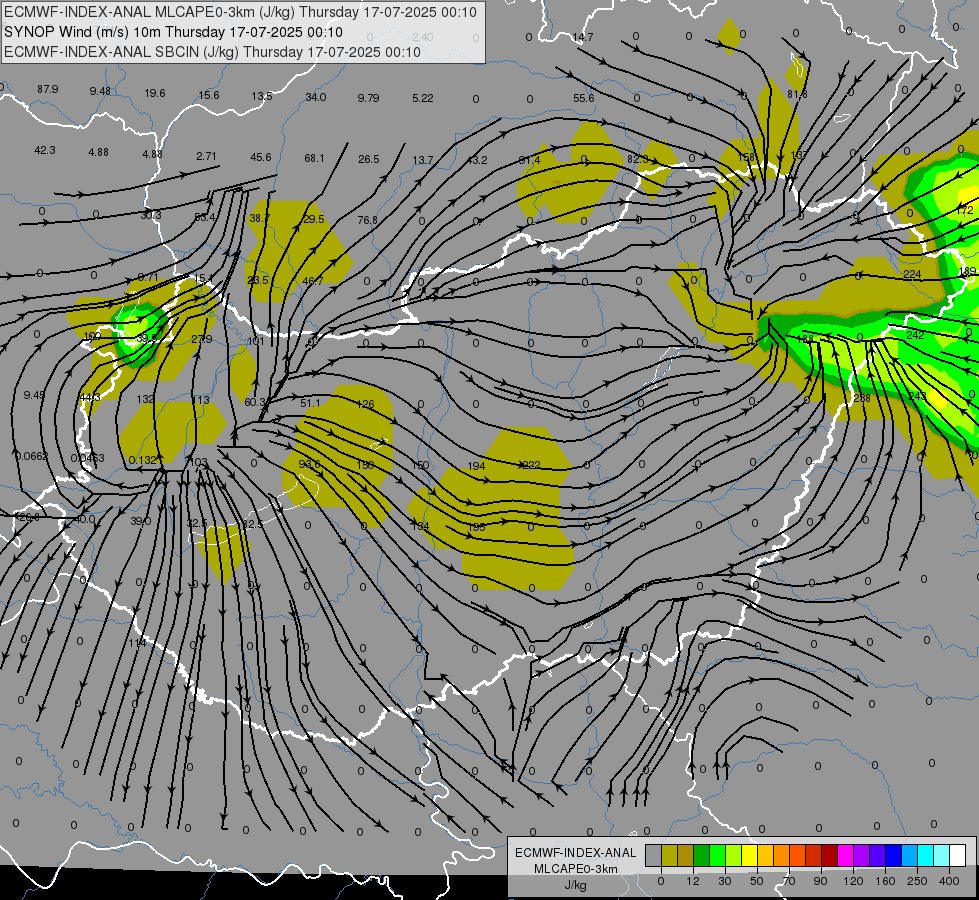Image resolution: width=979 pixels, height=900 pixels.
Task: Select the pure blue legend swatch
Action: pos(894,856)
